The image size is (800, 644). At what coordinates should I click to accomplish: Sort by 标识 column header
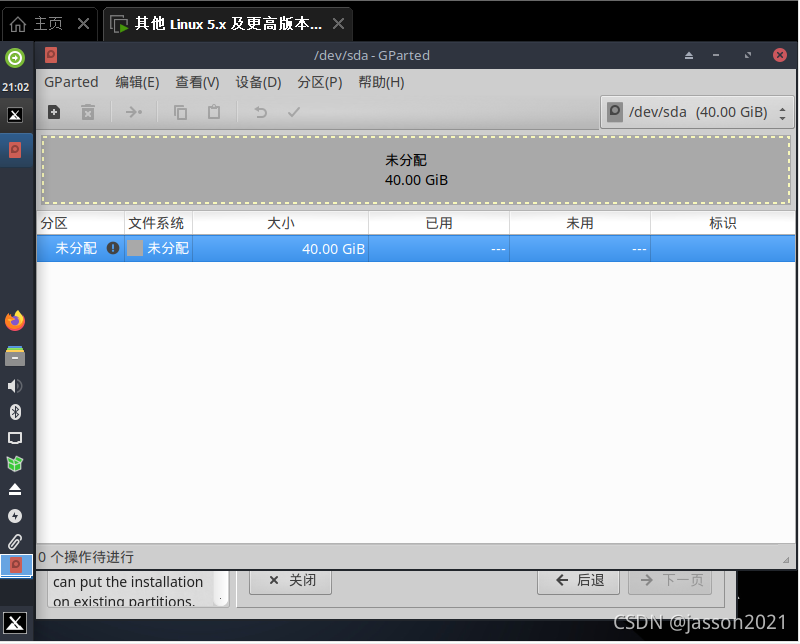click(x=722, y=223)
